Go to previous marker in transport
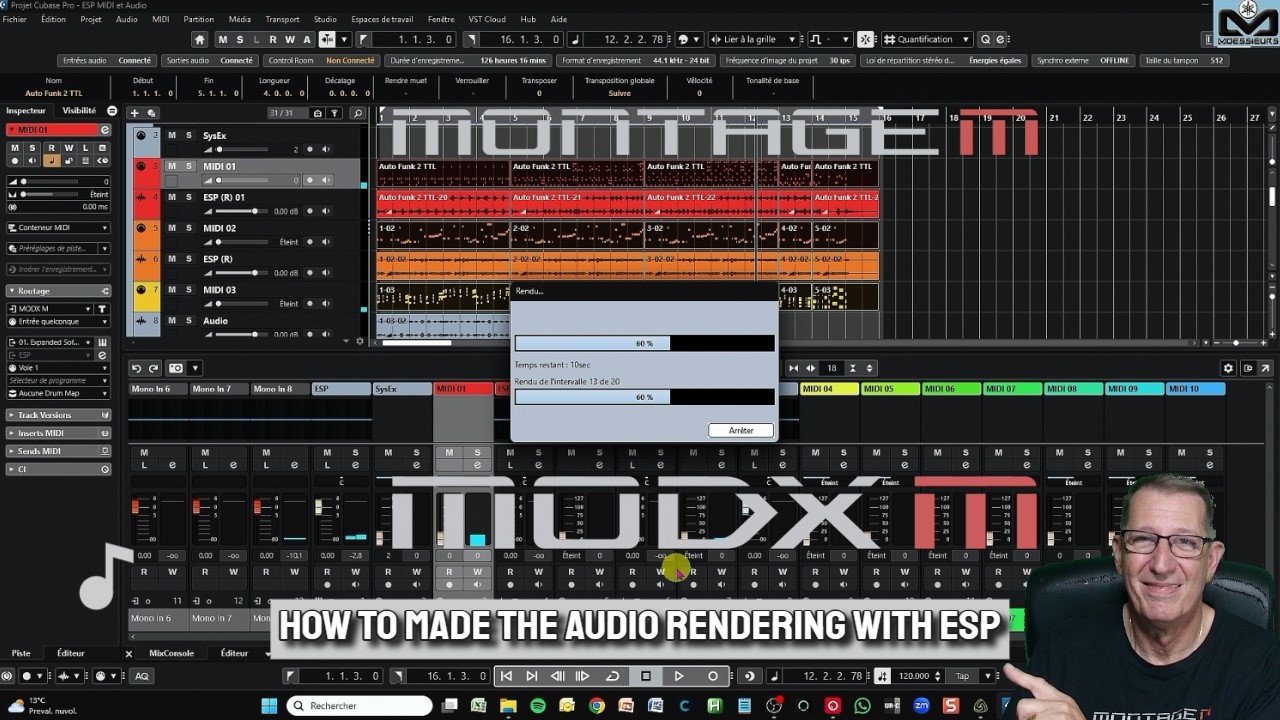1280x720 pixels. coord(506,676)
